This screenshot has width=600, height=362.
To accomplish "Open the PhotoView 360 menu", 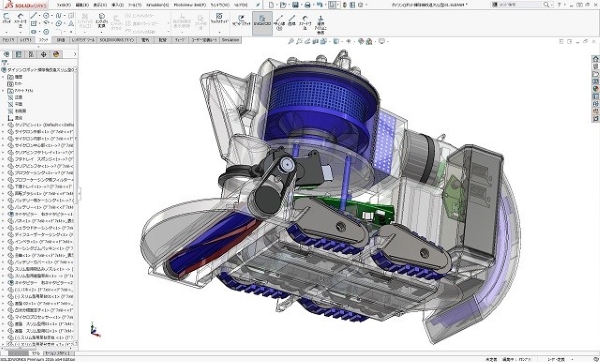I will click(x=190, y=5).
